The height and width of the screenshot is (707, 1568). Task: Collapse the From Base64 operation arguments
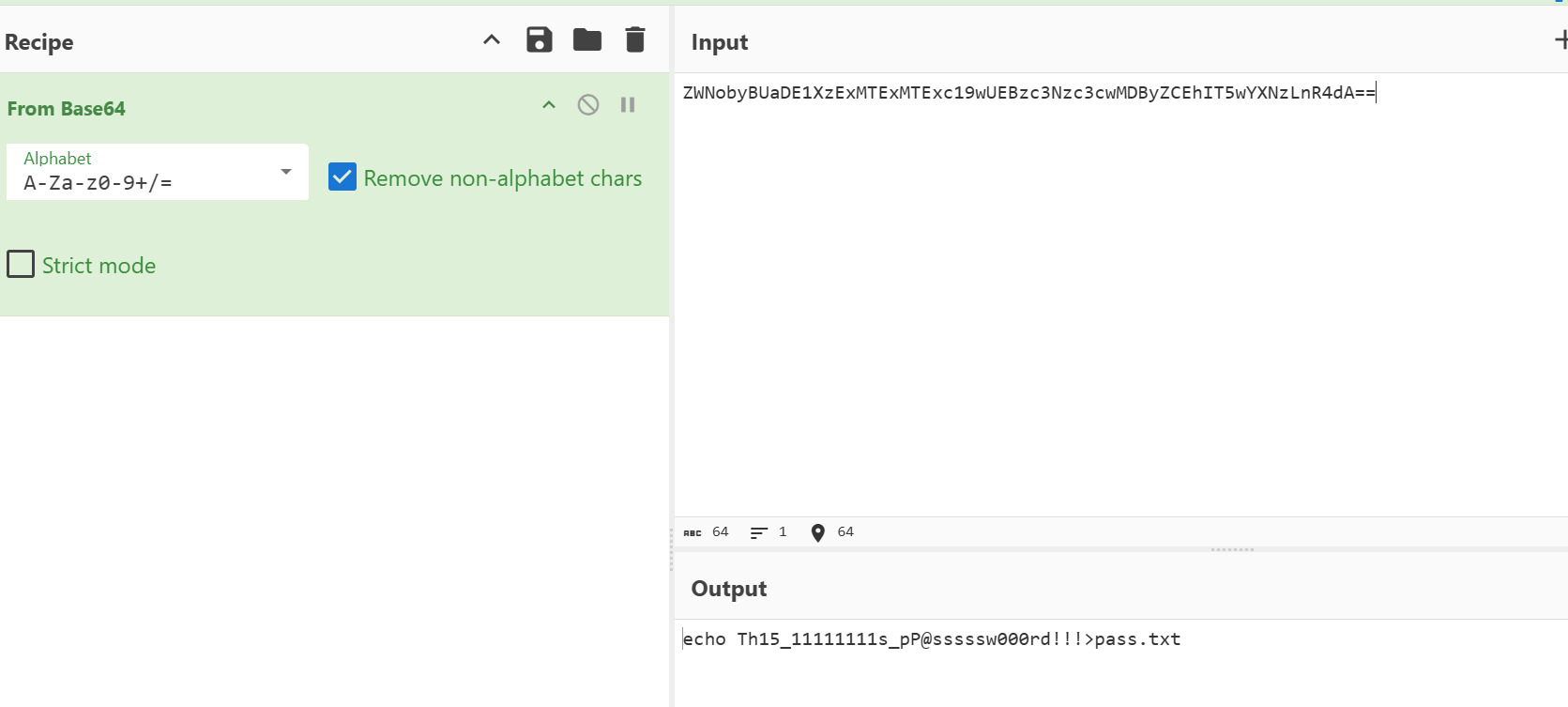549,105
